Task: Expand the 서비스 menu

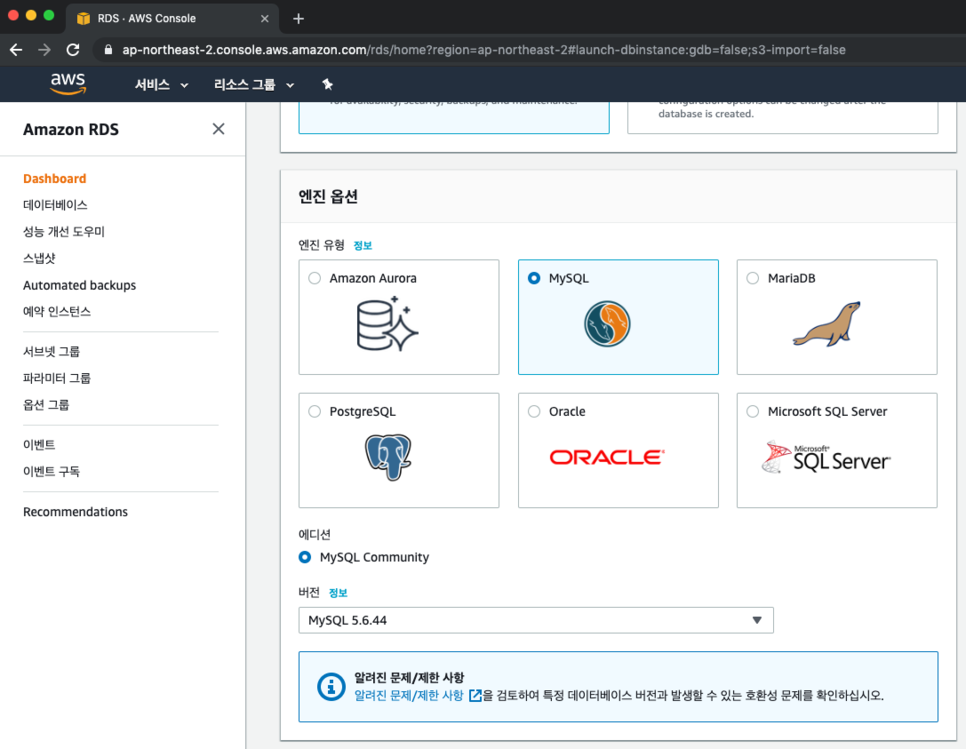Action: pos(161,85)
